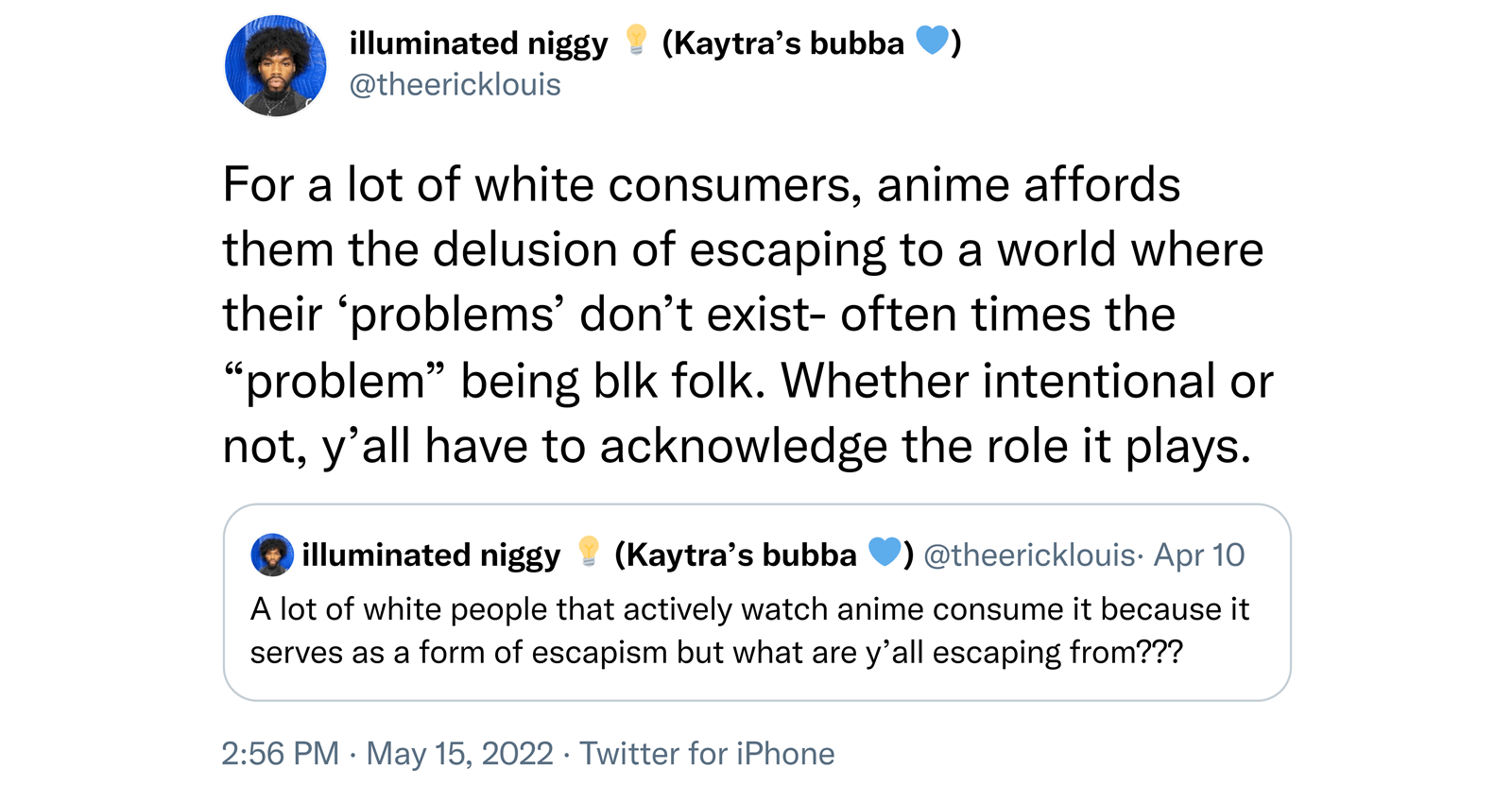Click the line "Whether intentional or" in the tweet
Screen dimensions: 1512x802
coord(1027,382)
